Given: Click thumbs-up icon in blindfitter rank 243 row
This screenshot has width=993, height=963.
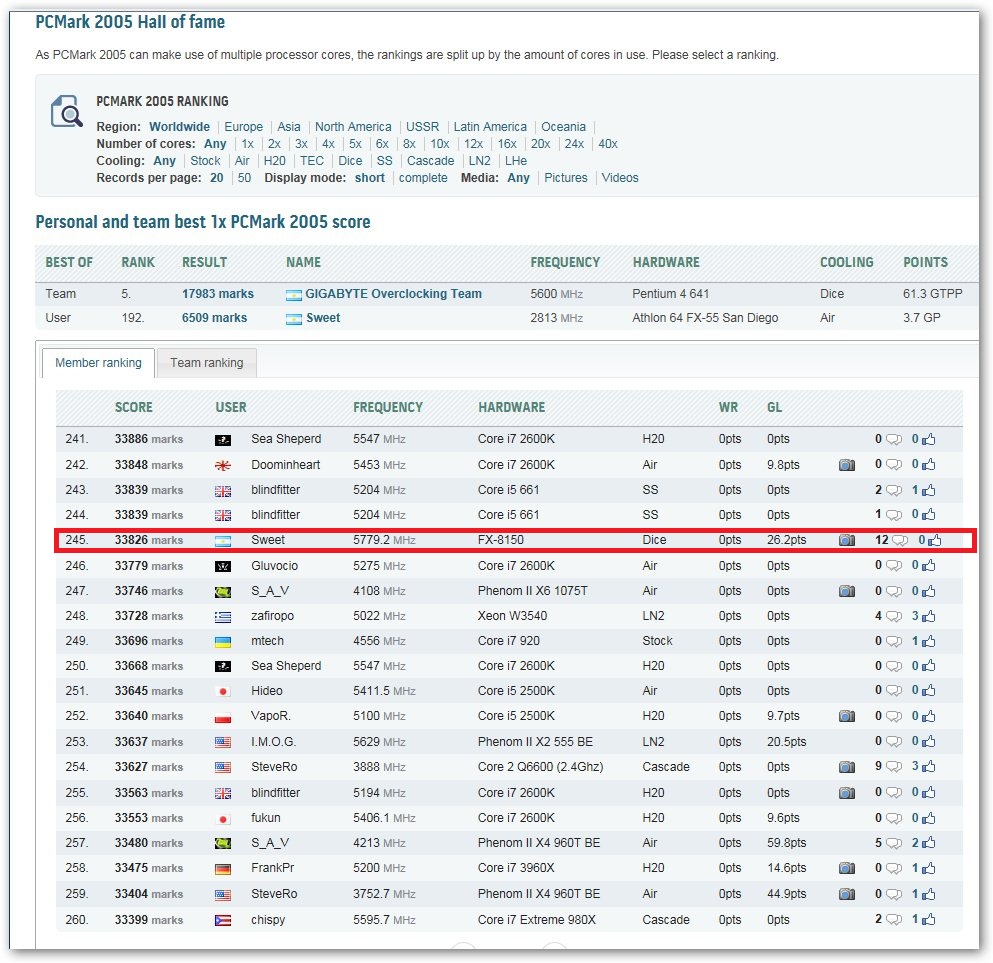Looking at the screenshot, I should point(928,490).
